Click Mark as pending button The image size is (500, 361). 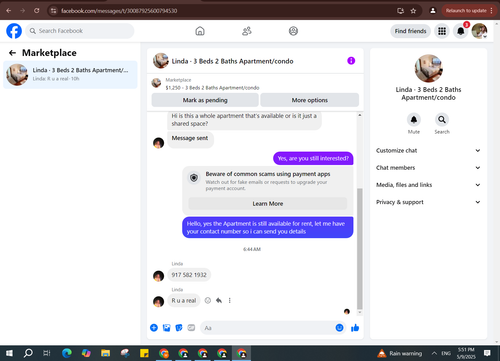point(205,100)
